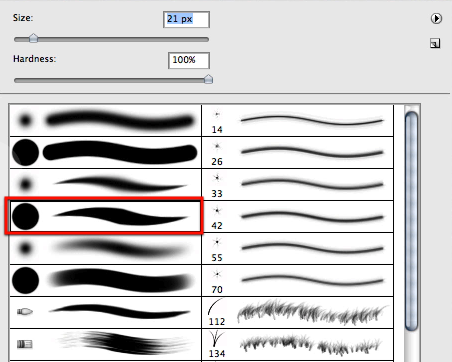Select small soft round brush with faded-end stroke

106,248
